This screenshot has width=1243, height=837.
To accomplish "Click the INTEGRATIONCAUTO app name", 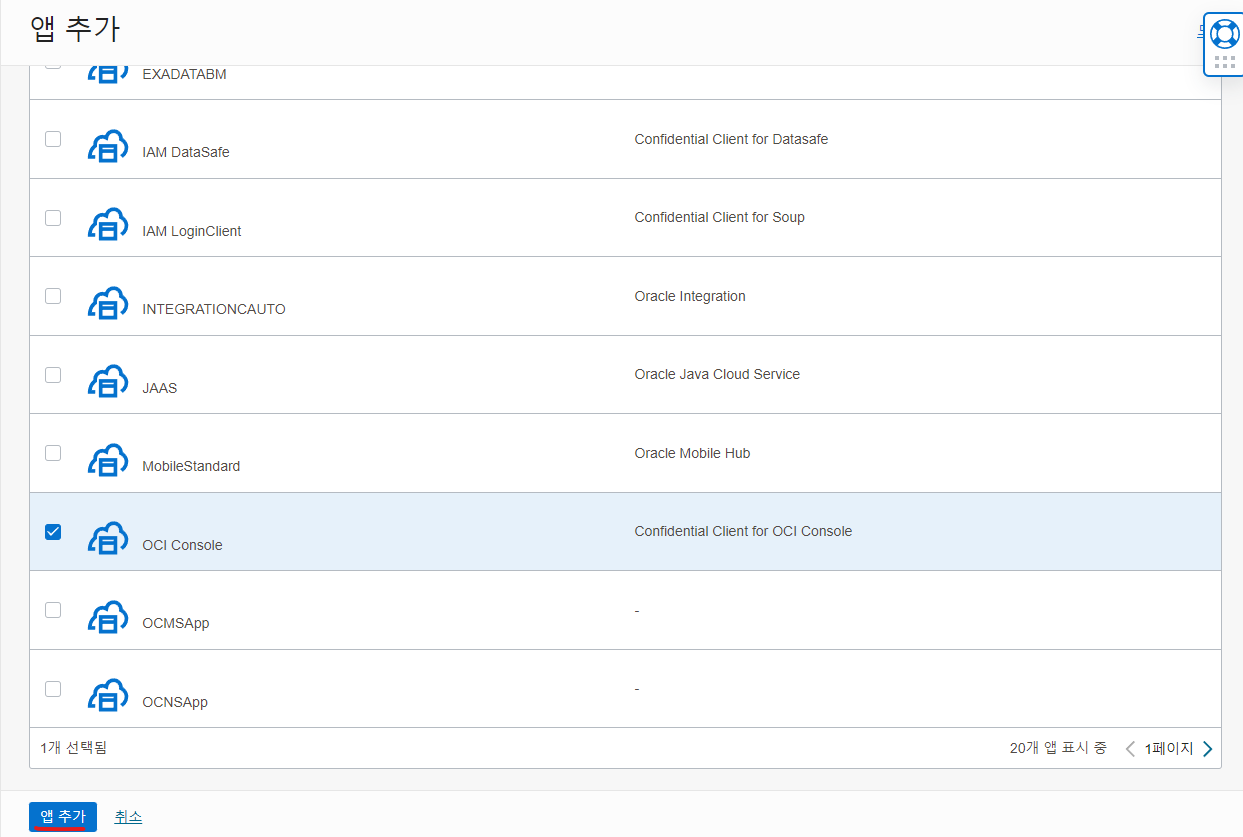I will (214, 310).
